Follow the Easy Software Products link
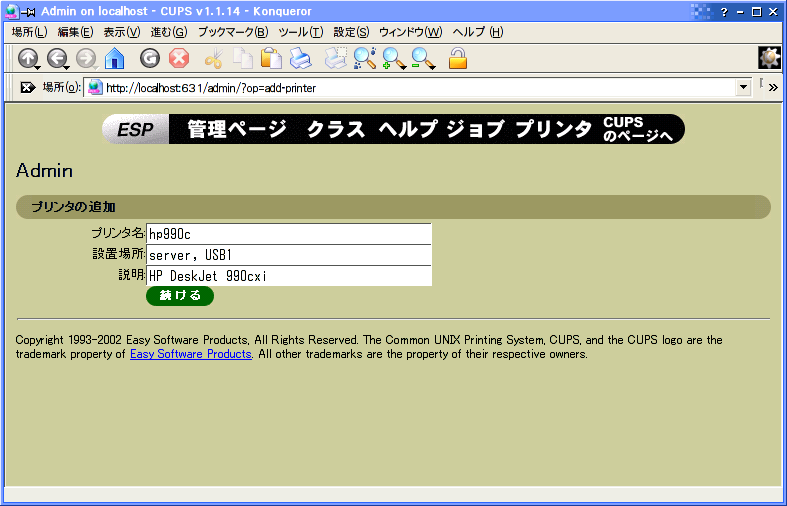The width and height of the screenshot is (787, 506). (x=190, y=354)
